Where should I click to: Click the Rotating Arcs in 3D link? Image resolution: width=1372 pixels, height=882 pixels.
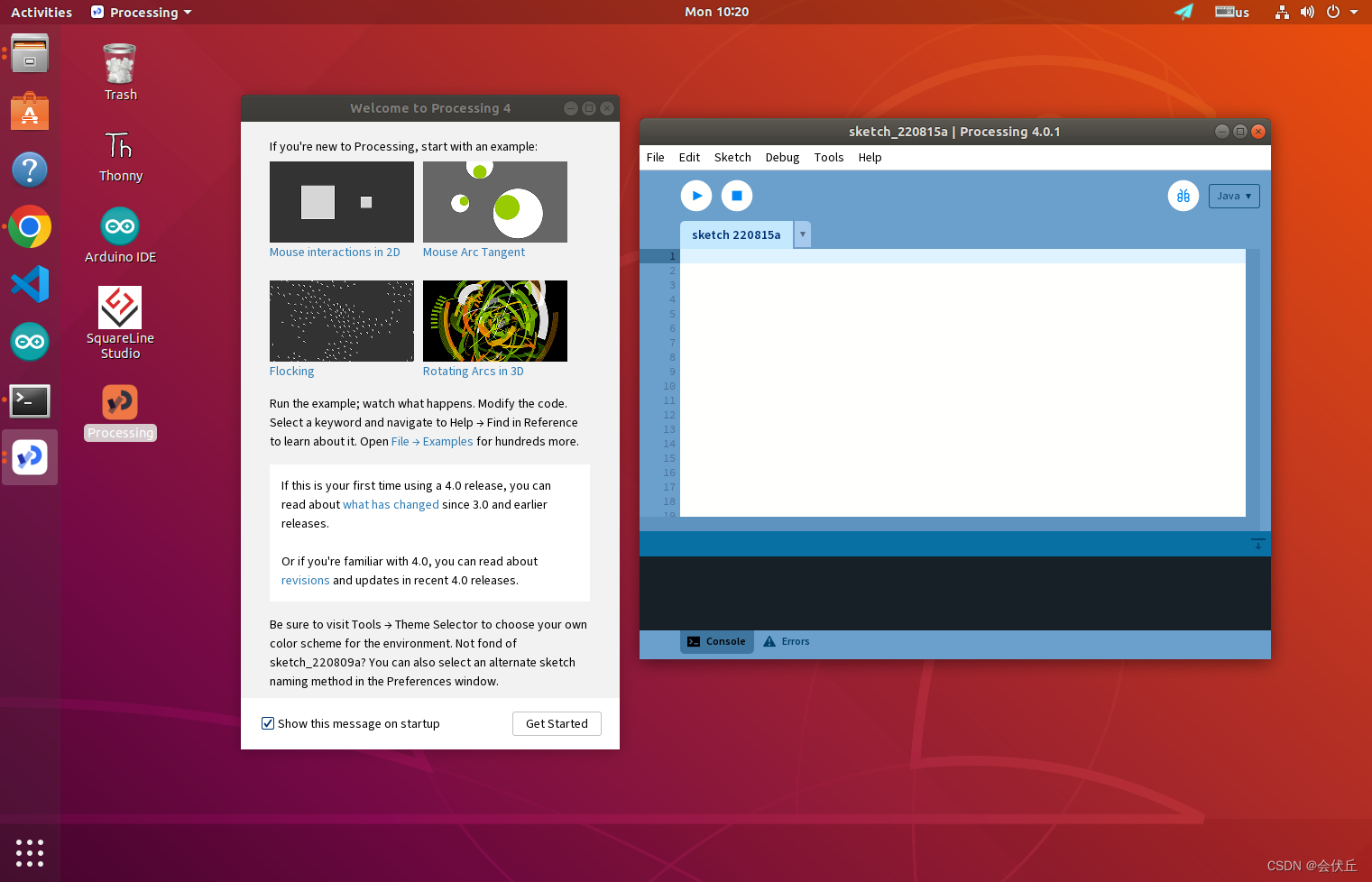[x=474, y=372]
